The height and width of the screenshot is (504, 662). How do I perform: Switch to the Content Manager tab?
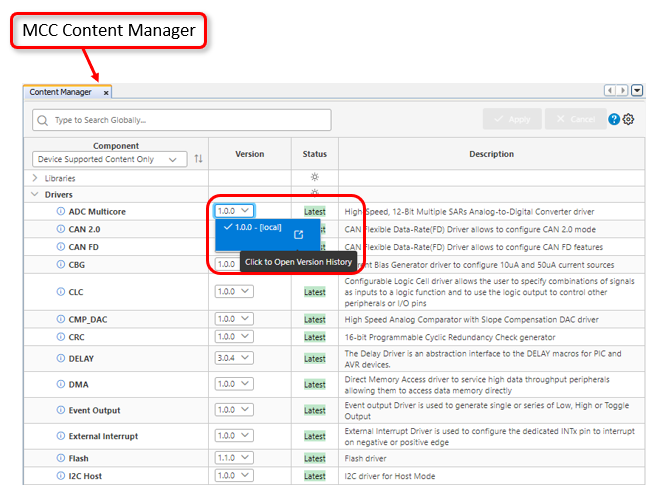62,92
